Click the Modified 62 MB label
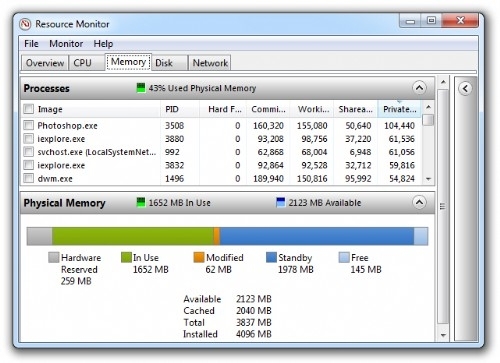Screen dimensions: 500x363 click(x=224, y=263)
